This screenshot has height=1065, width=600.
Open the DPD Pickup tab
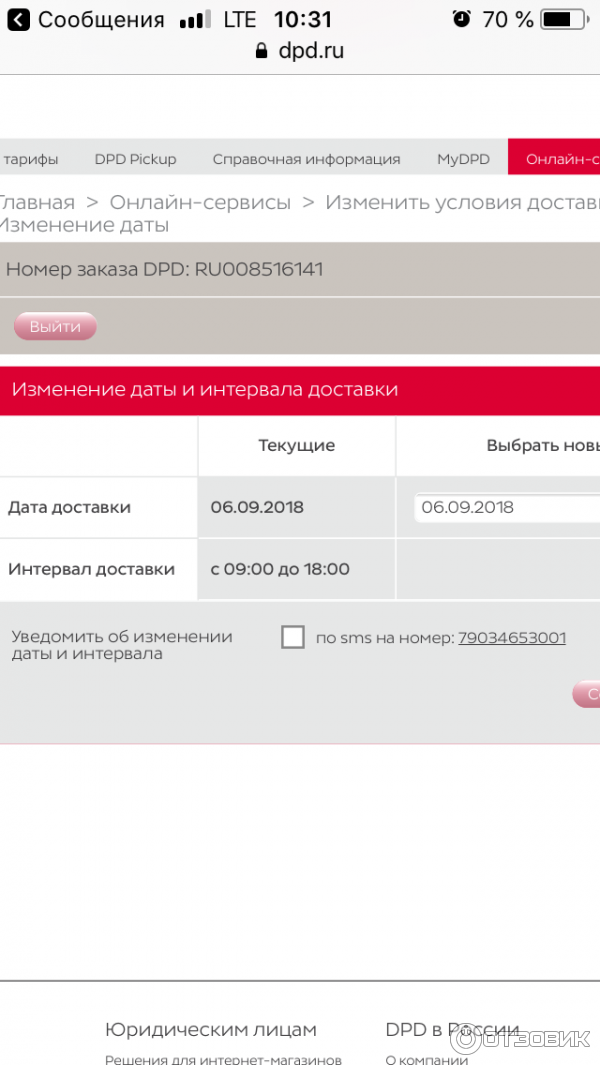tap(135, 159)
